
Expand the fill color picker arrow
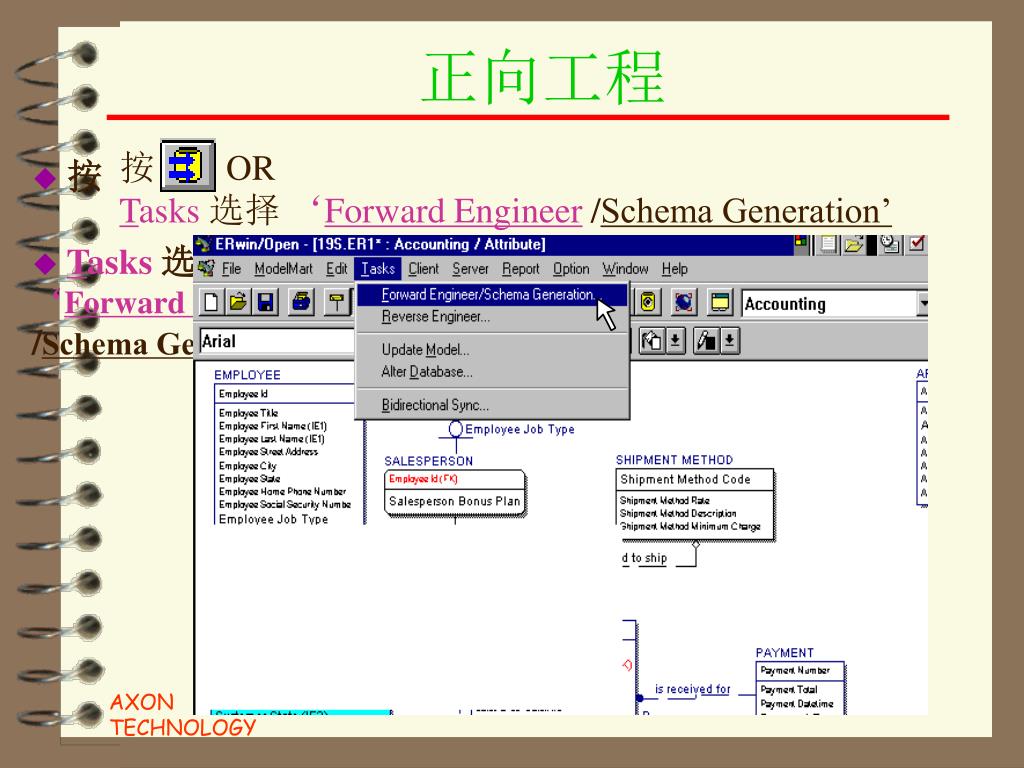[x=676, y=341]
